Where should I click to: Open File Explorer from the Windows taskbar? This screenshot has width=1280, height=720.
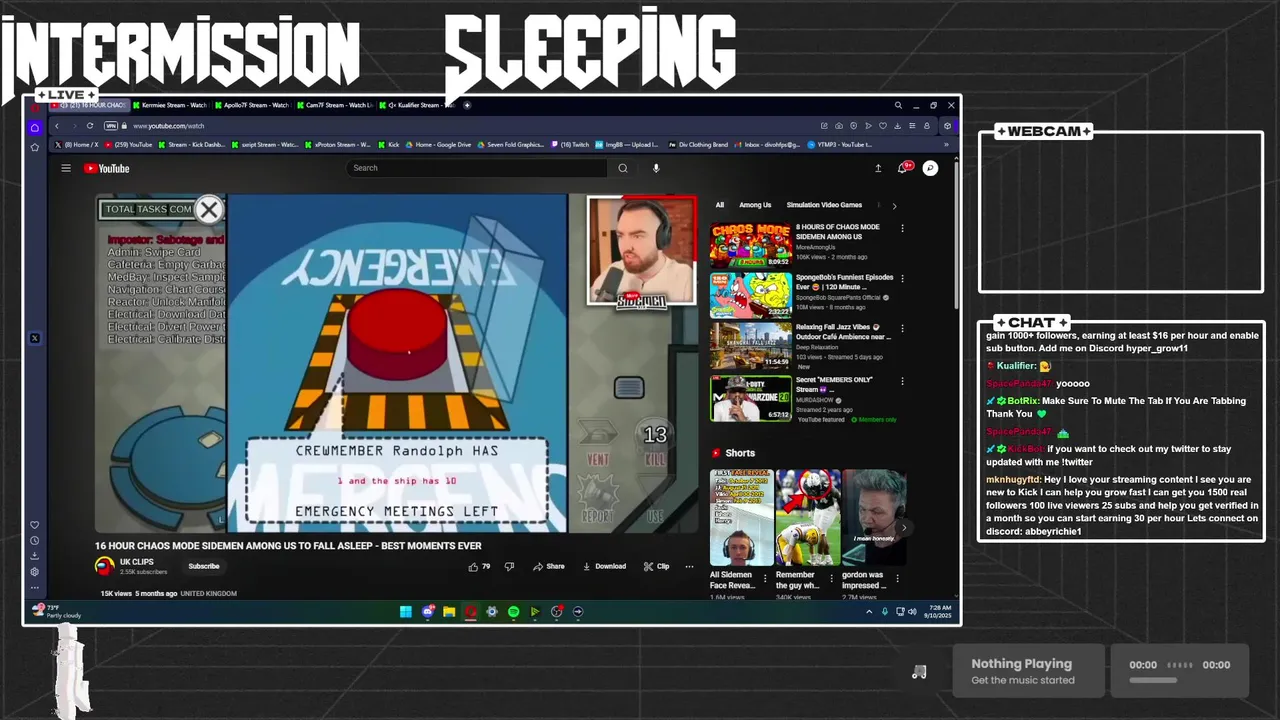pos(449,612)
